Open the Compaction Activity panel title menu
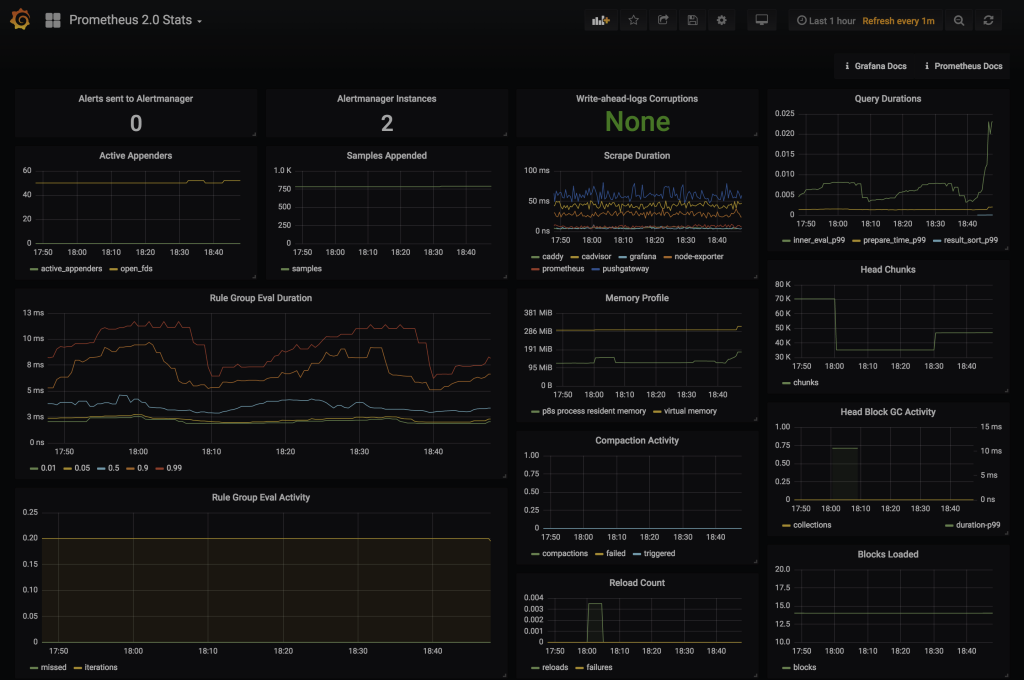 [637, 440]
